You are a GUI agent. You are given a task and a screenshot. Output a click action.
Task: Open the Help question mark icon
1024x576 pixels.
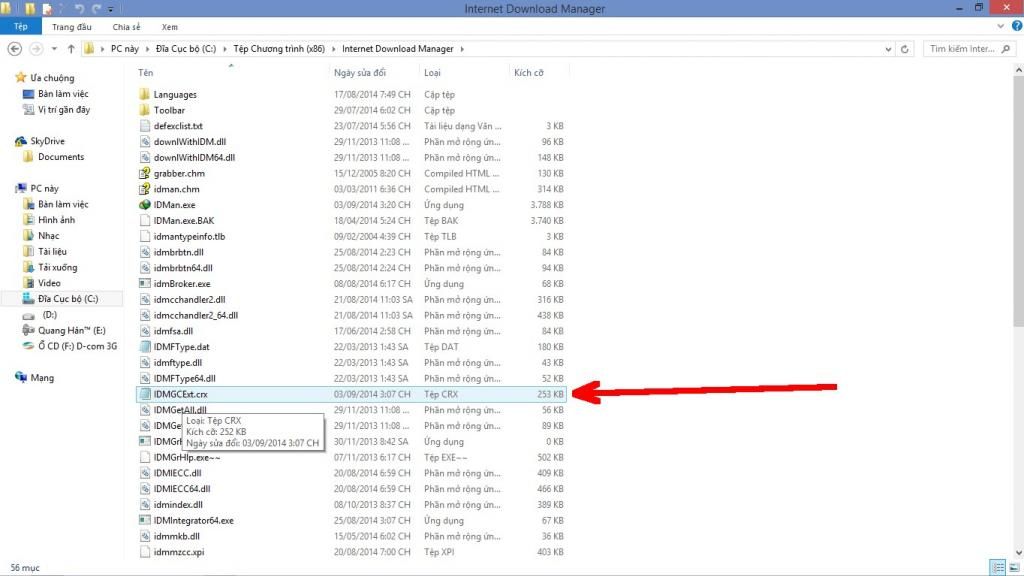1017,26
